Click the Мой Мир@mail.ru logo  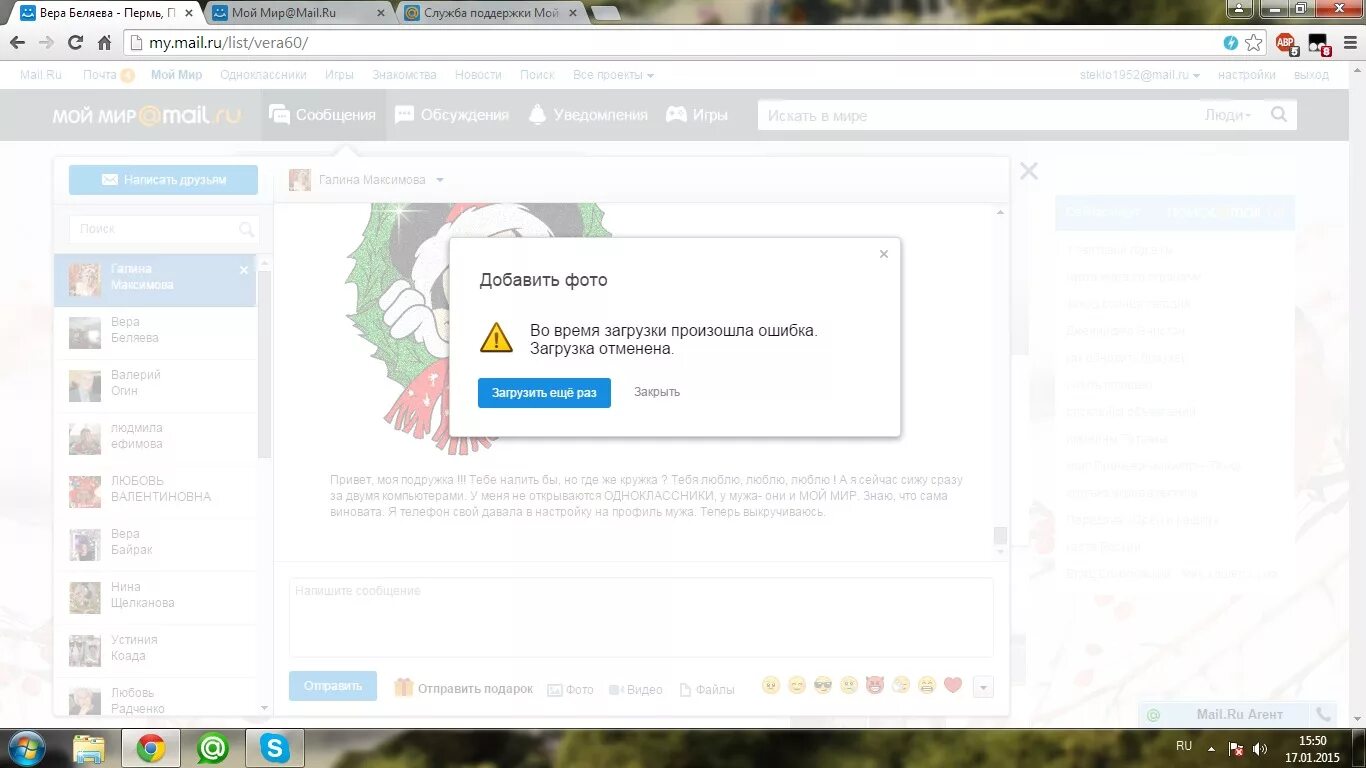click(147, 115)
